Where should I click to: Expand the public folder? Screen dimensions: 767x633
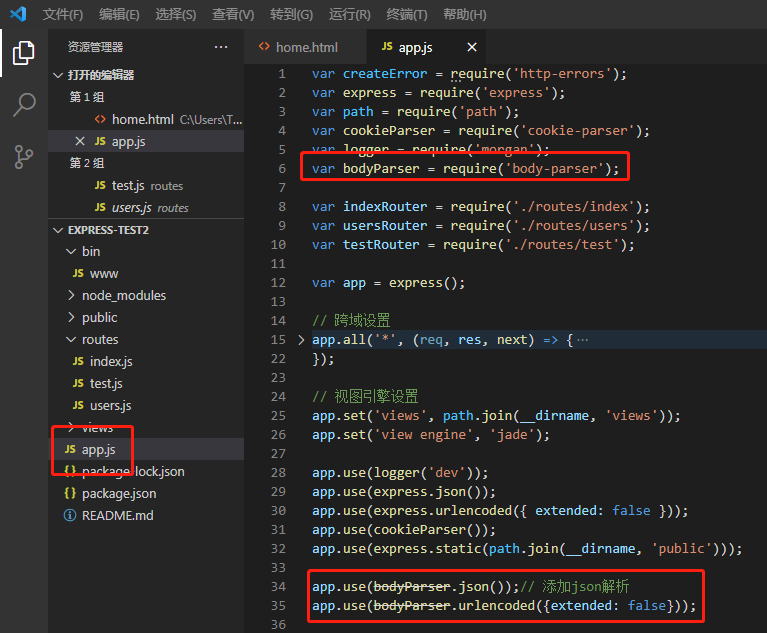click(71, 317)
